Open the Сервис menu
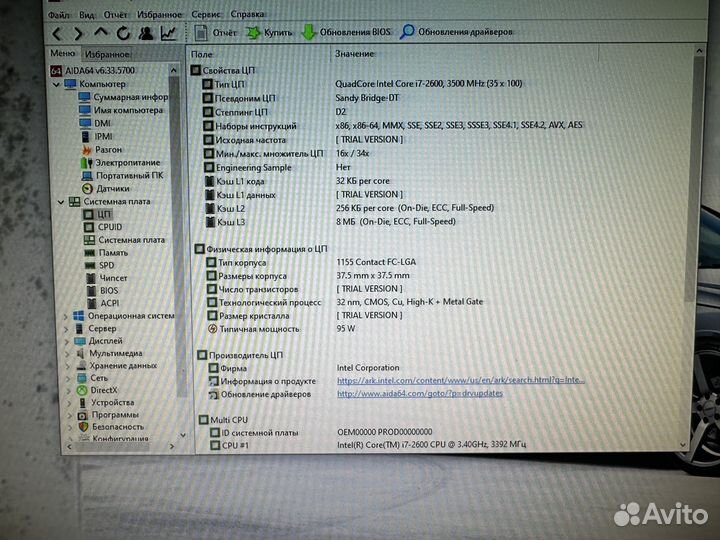 click(x=206, y=15)
